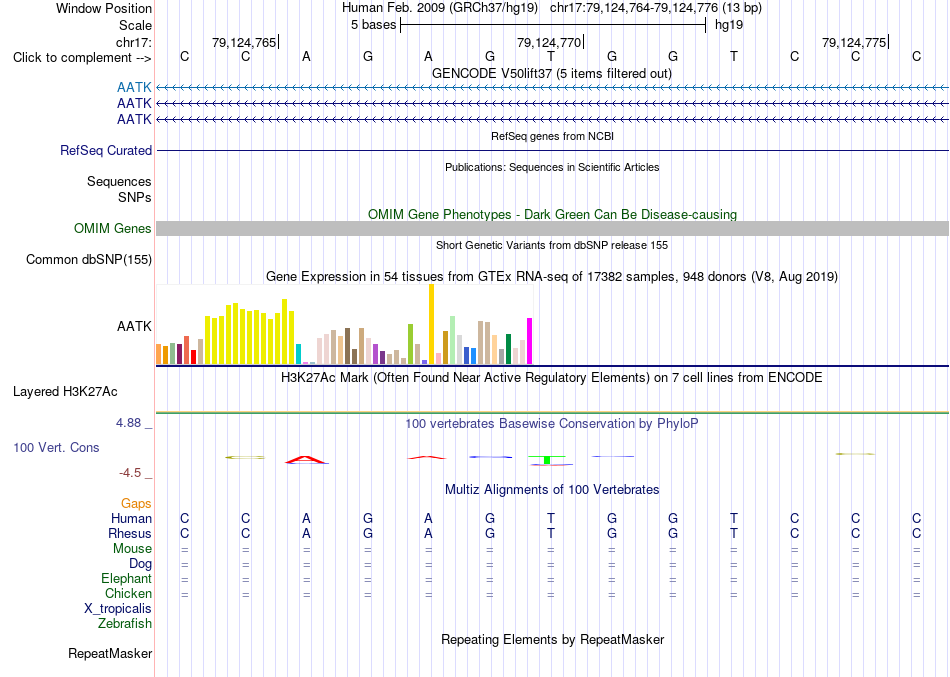
Task: Click the tallest gold GTEx expression bar
Action: point(431,324)
